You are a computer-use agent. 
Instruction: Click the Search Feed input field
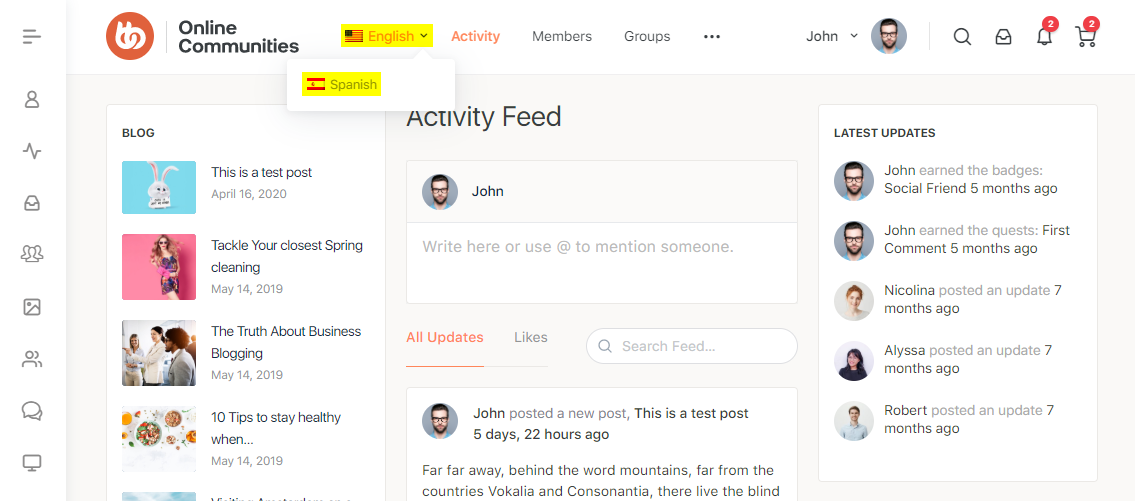(702, 346)
